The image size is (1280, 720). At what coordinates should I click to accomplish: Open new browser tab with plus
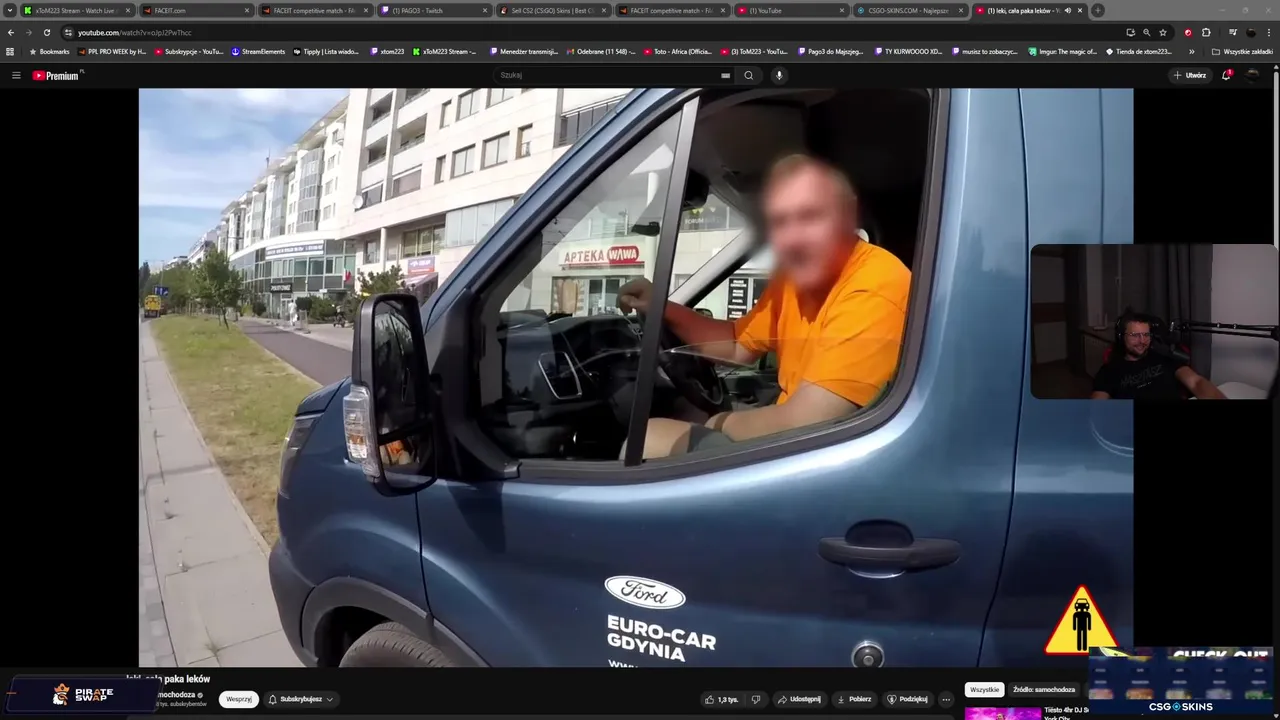1097,10
